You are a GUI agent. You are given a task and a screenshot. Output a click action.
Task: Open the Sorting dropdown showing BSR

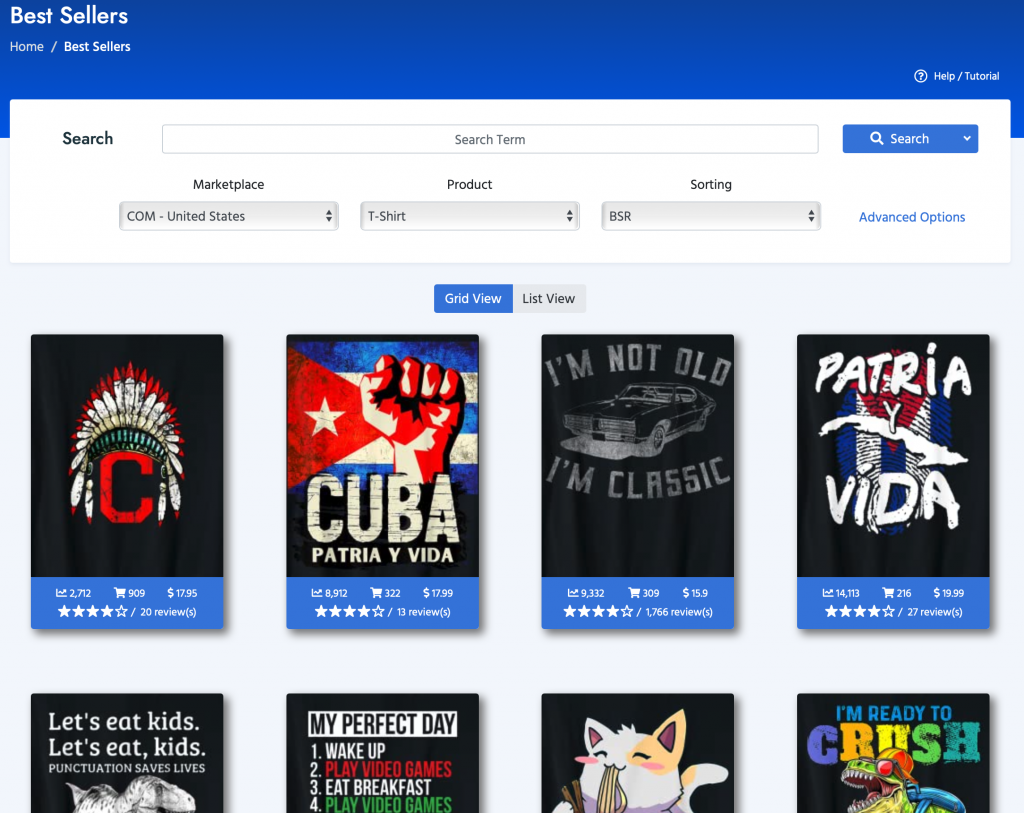(711, 216)
